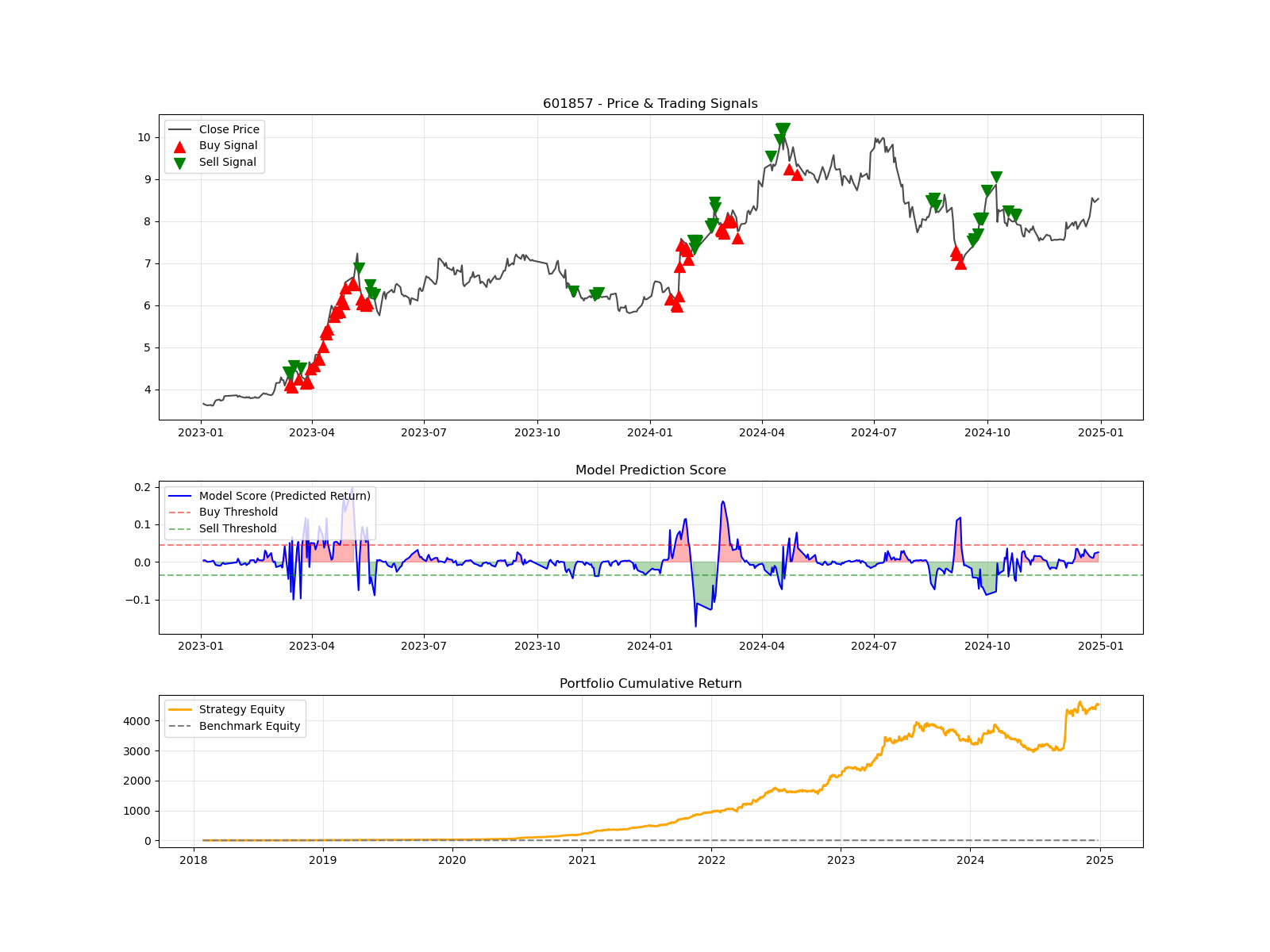Click the 2025-01 axis label on the price chart

[x=1100, y=433]
